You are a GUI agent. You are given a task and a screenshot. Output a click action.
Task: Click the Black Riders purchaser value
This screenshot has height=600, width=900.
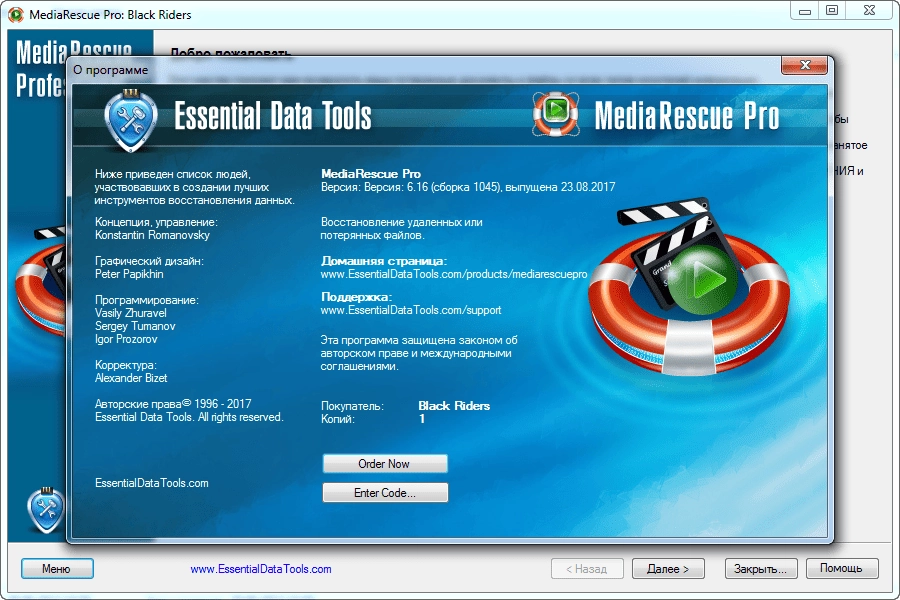pos(454,406)
